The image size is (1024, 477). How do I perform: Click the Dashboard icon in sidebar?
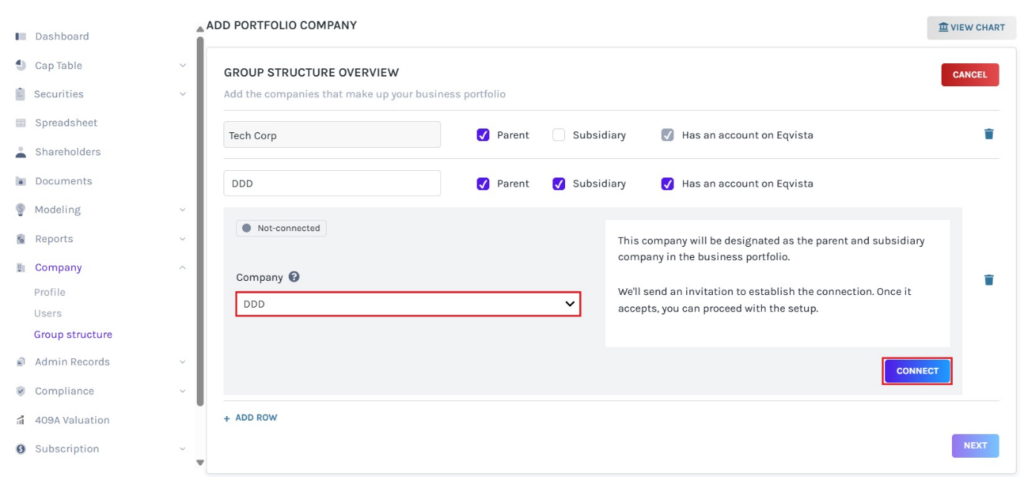click(x=21, y=37)
